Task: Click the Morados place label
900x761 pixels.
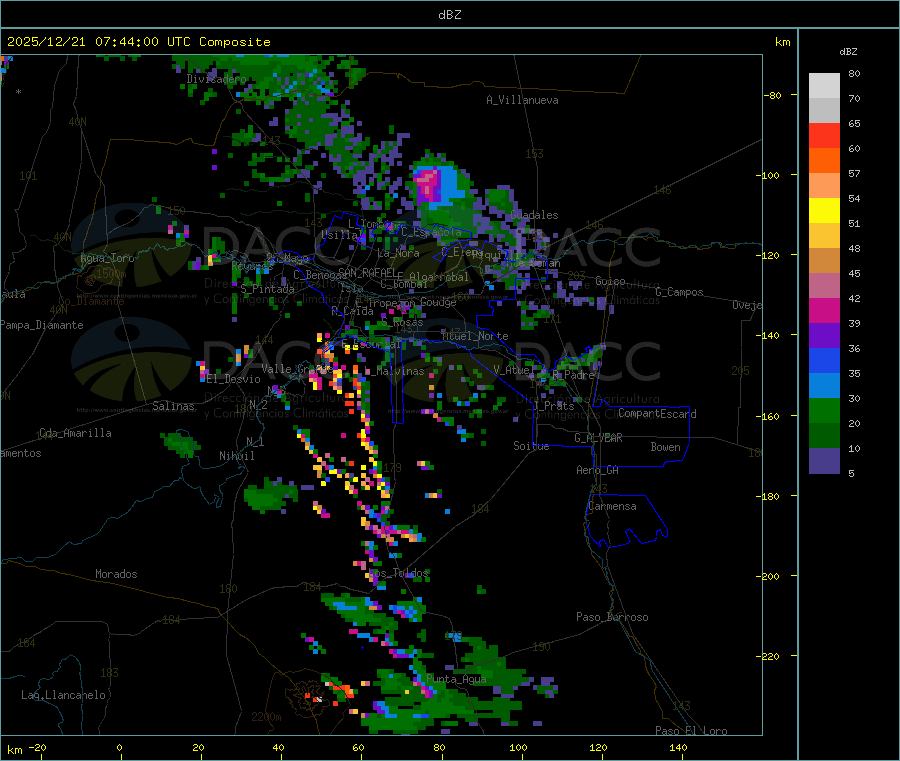Action: pos(116,574)
